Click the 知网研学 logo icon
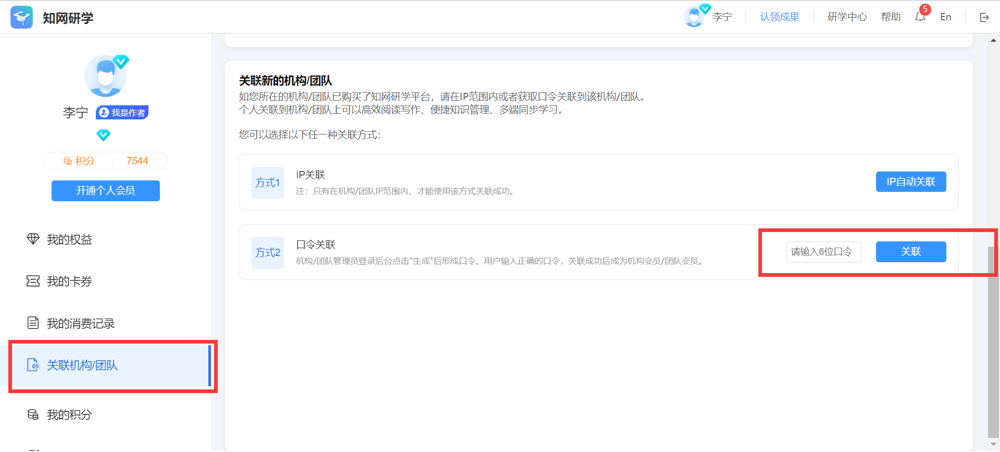Image resolution: width=1000 pixels, height=452 pixels. 22,18
